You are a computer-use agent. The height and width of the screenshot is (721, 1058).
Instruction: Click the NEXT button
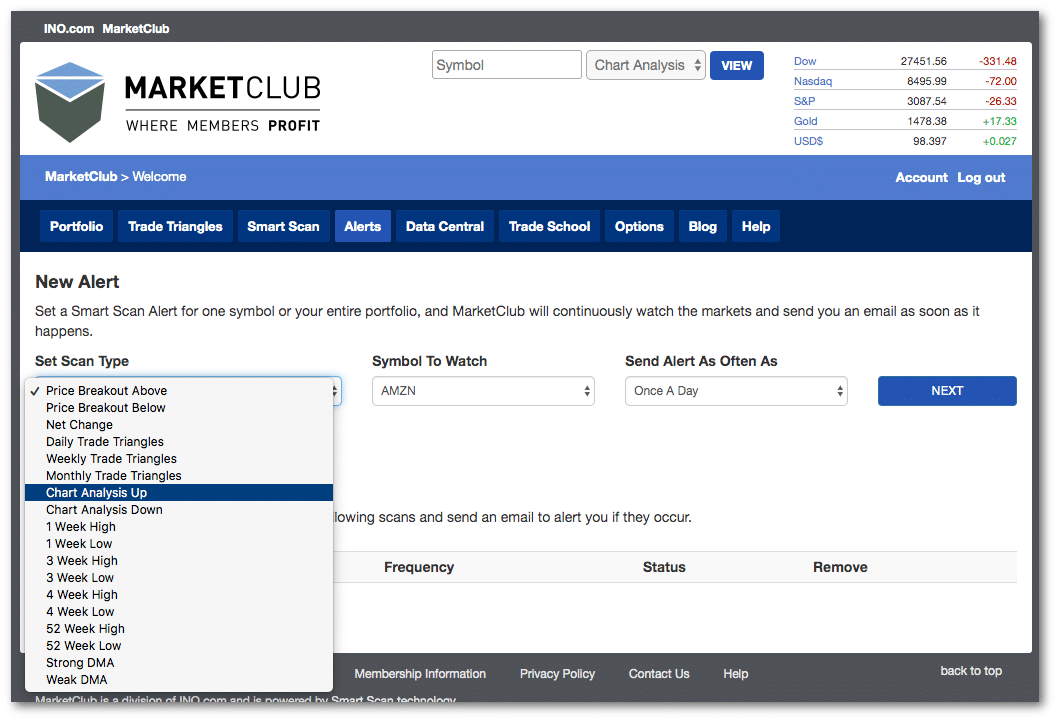tap(947, 391)
